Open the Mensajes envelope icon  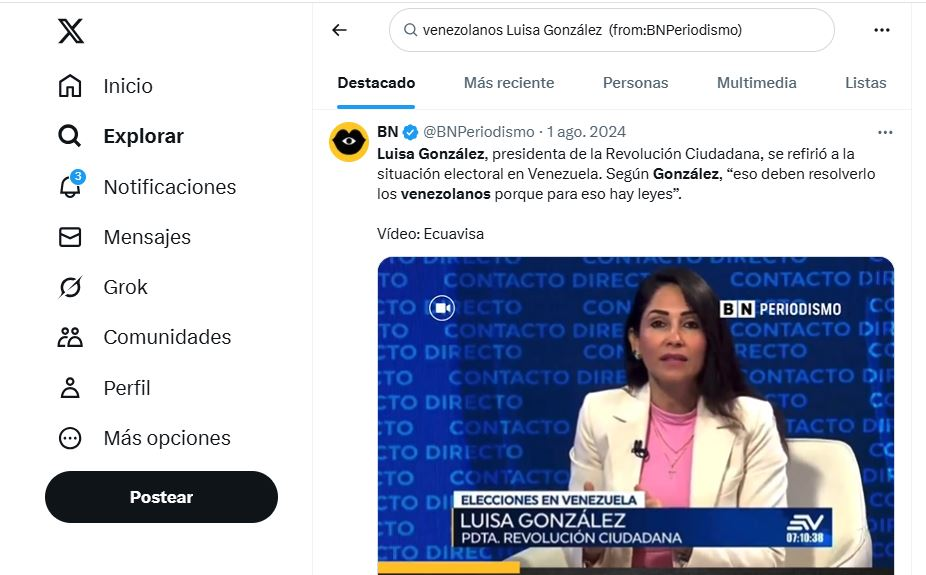click(70, 237)
